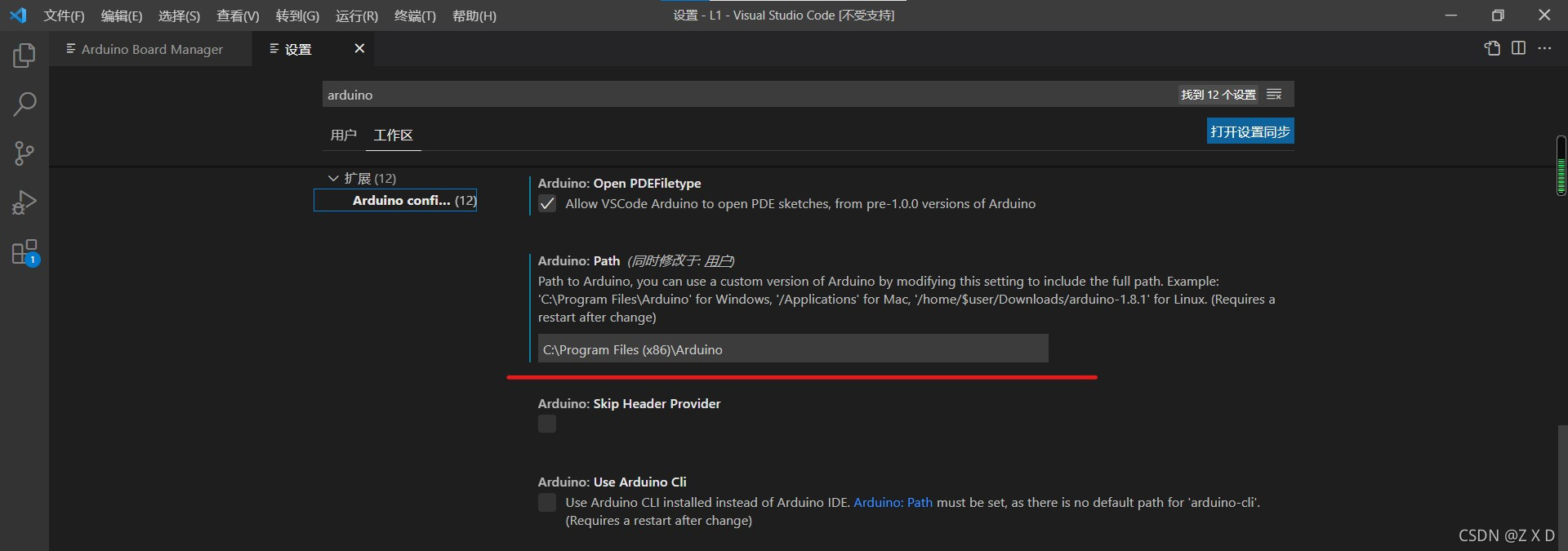Clear settings search filter icon

pos(1274,95)
